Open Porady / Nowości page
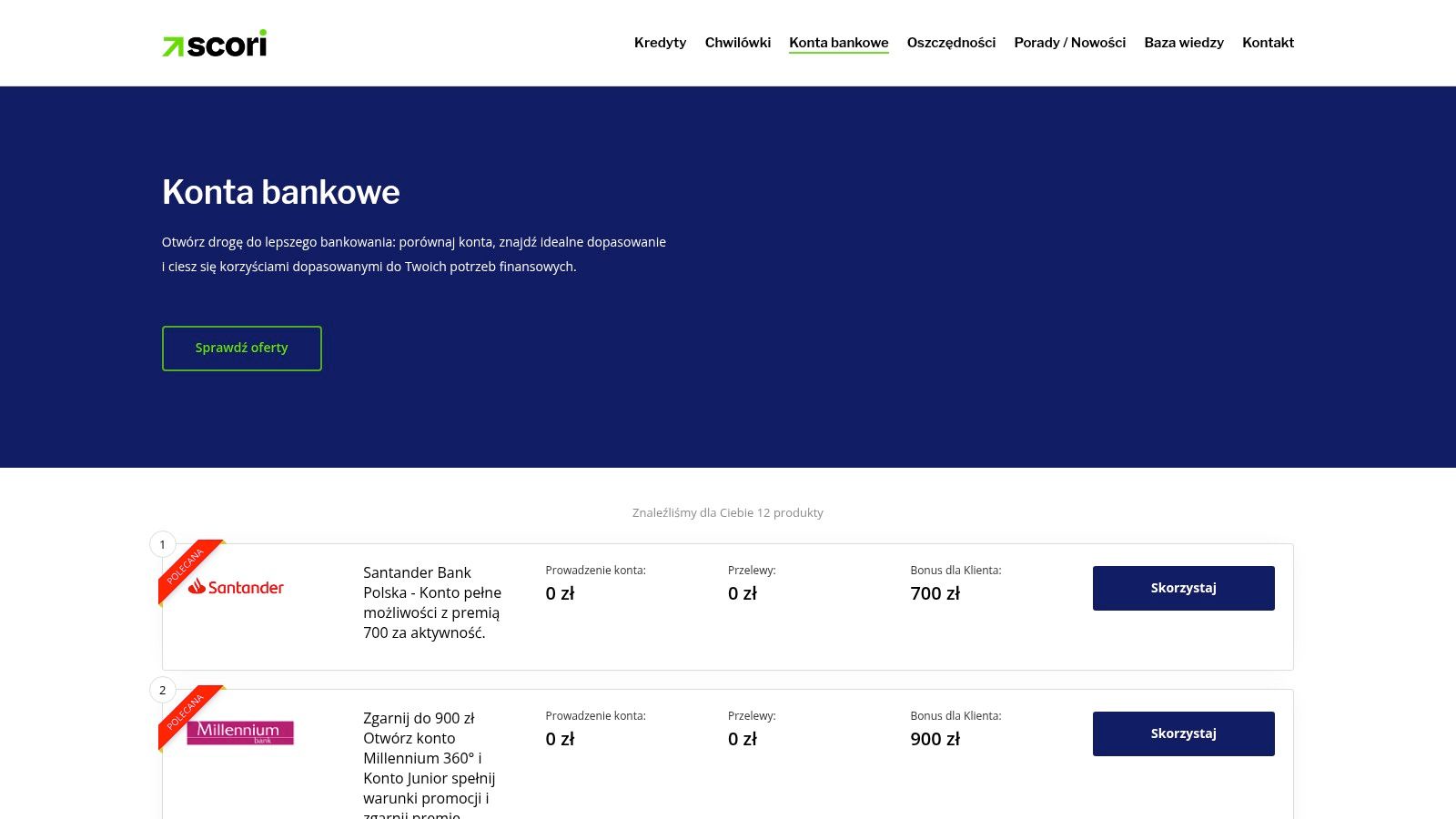Screen dimensions: 1456x819 (1069, 43)
